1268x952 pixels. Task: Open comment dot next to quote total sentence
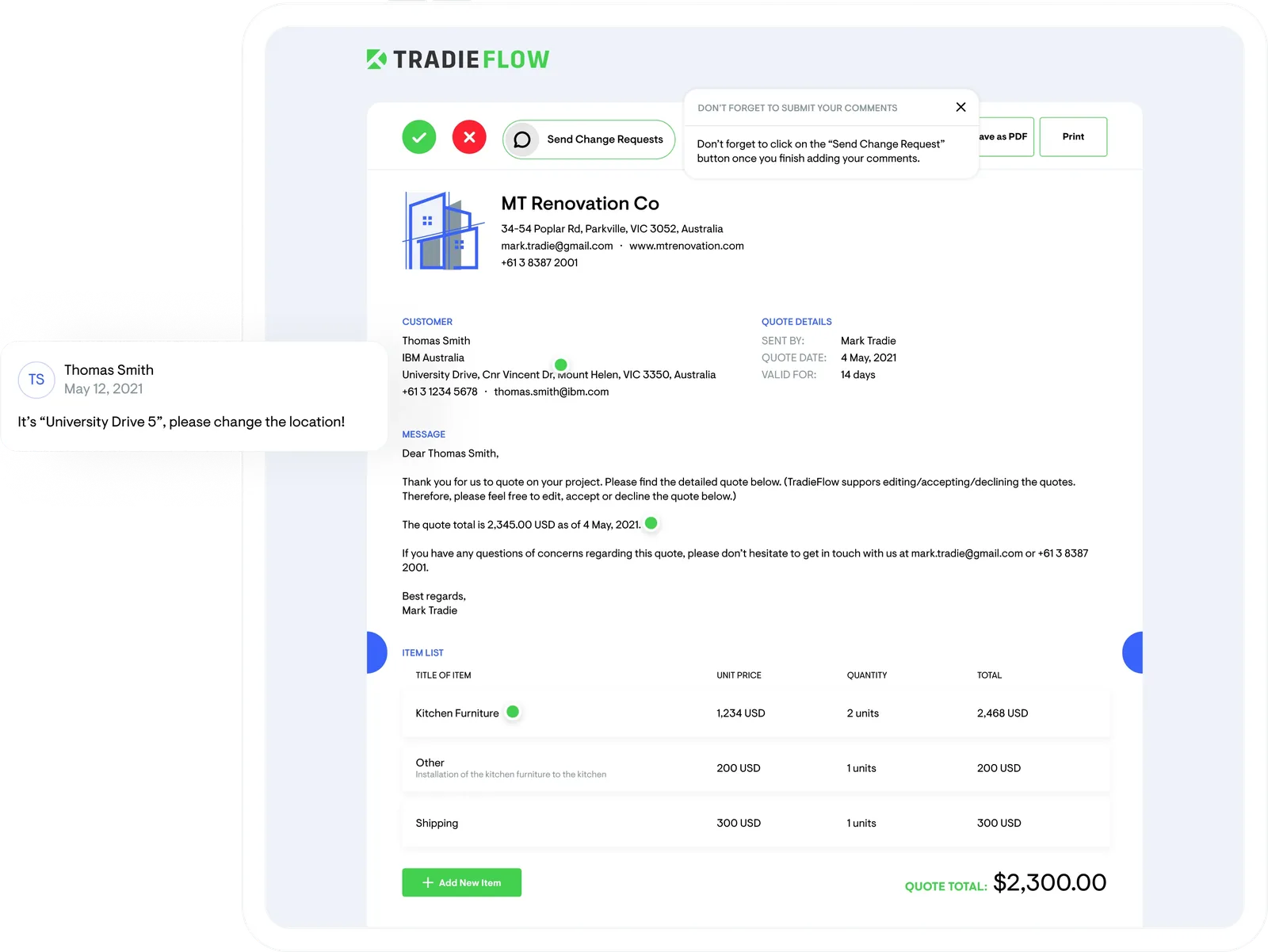pyautogui.click(x=651, y=523)
